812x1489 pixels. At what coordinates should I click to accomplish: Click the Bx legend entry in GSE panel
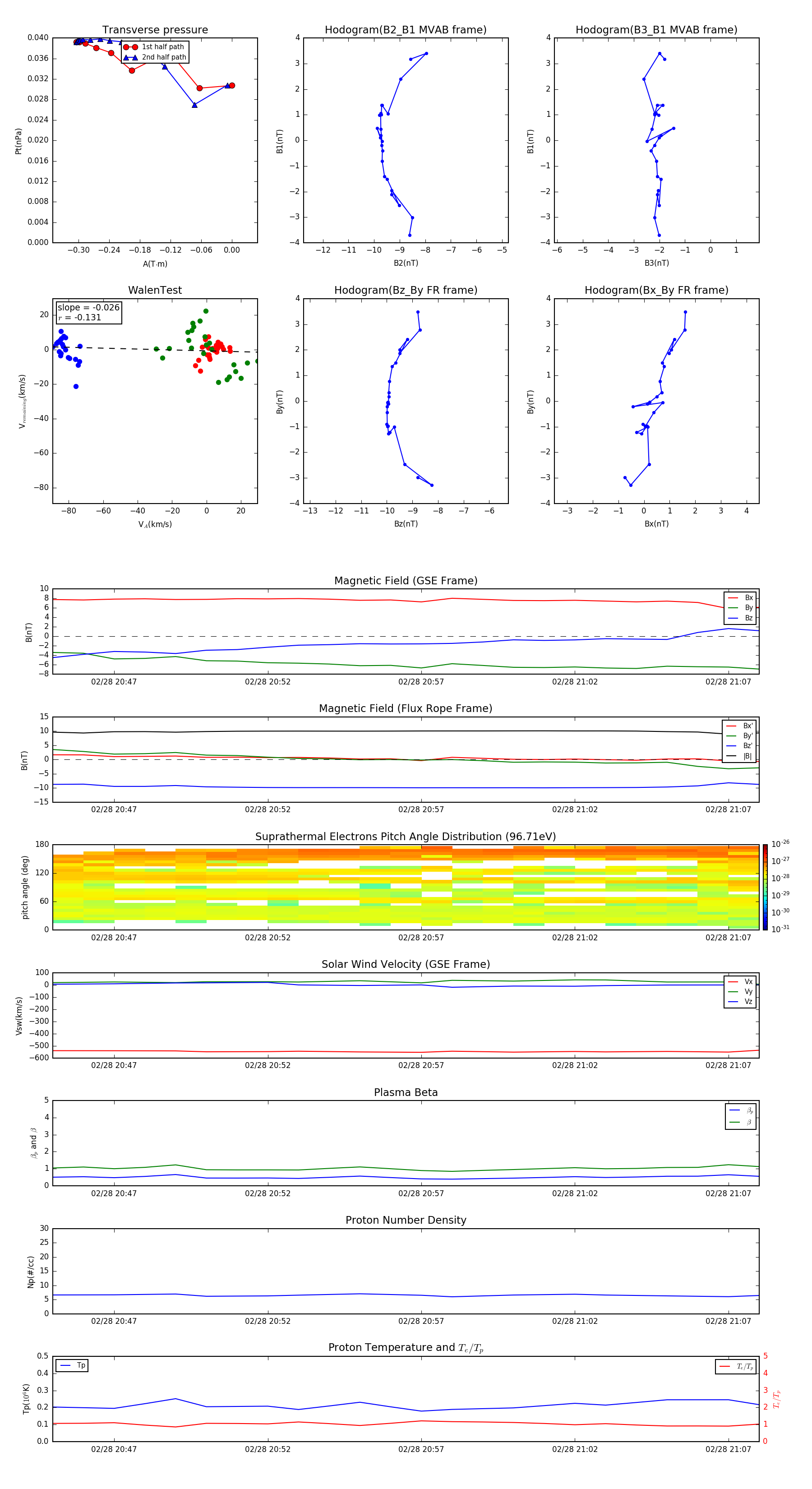tap(741, 598)
